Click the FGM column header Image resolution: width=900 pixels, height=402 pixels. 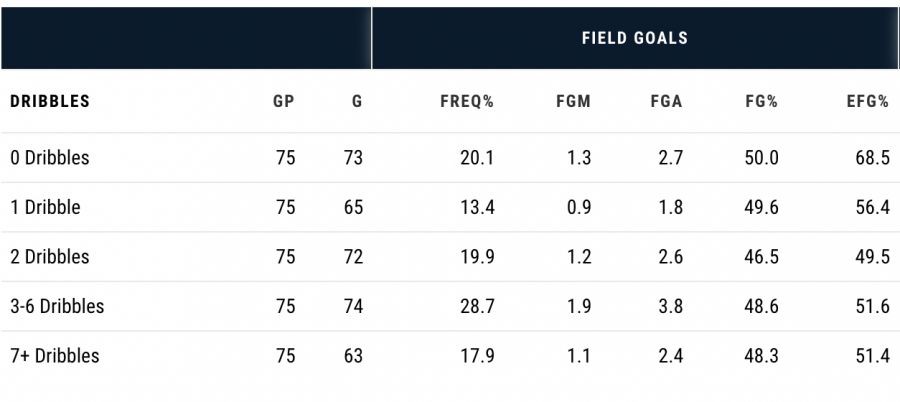pyautogui.click(x=573, y=102)
